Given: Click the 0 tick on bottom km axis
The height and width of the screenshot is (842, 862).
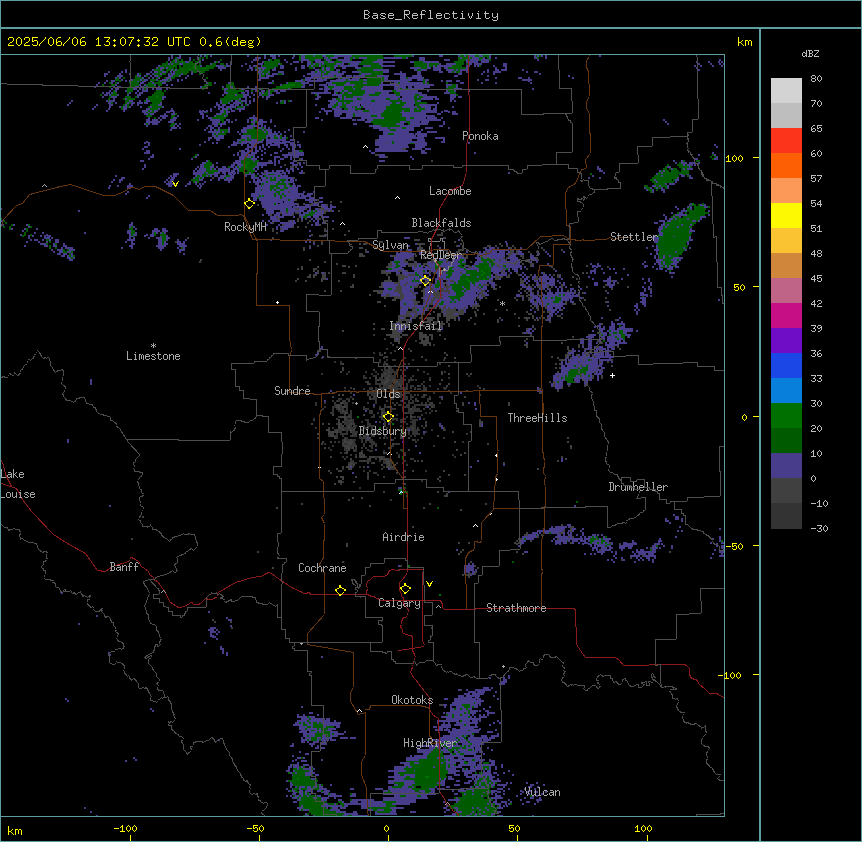Looking at the screenshot, I should 386,828.
